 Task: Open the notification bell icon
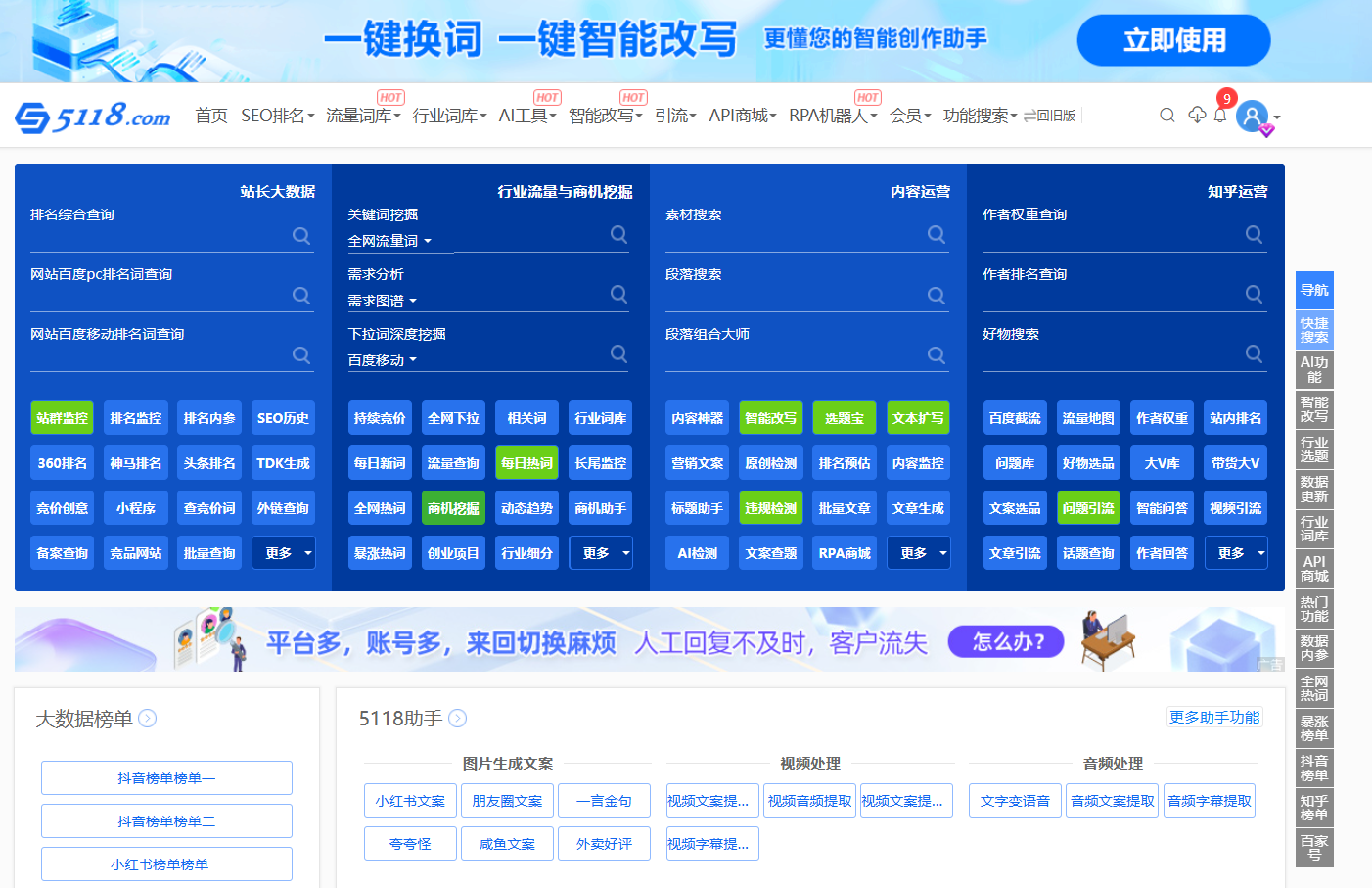(1220, 115)
